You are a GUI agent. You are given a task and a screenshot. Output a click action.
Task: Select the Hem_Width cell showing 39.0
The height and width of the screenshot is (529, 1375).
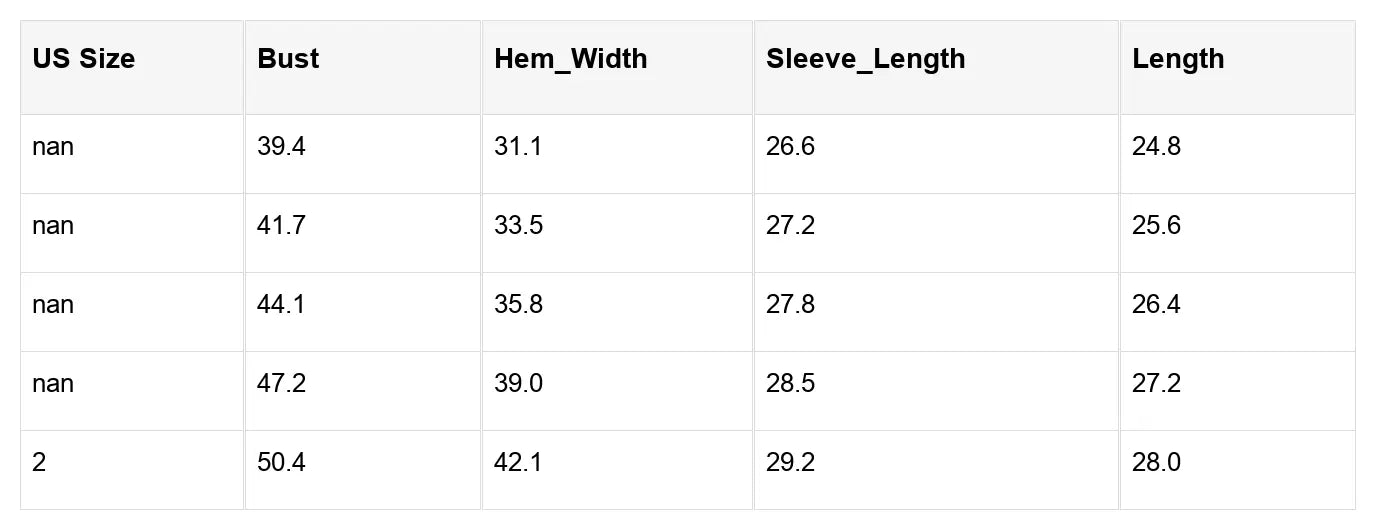click(518, 384)
